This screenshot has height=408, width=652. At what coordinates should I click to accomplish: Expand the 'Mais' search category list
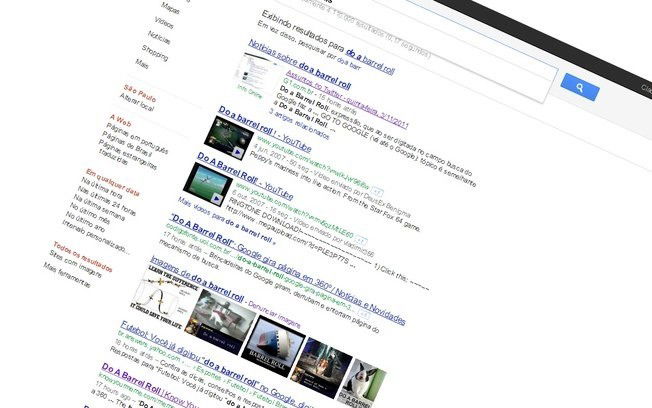point(142,62)
